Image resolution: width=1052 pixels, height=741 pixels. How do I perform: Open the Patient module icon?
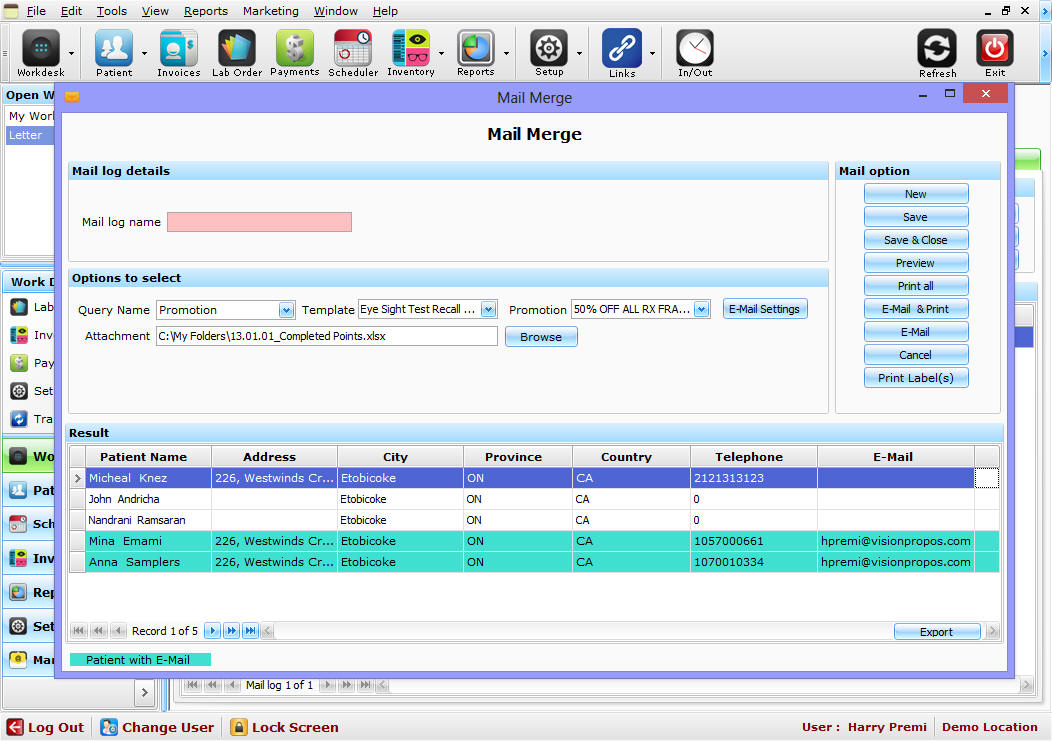point(114,50)
